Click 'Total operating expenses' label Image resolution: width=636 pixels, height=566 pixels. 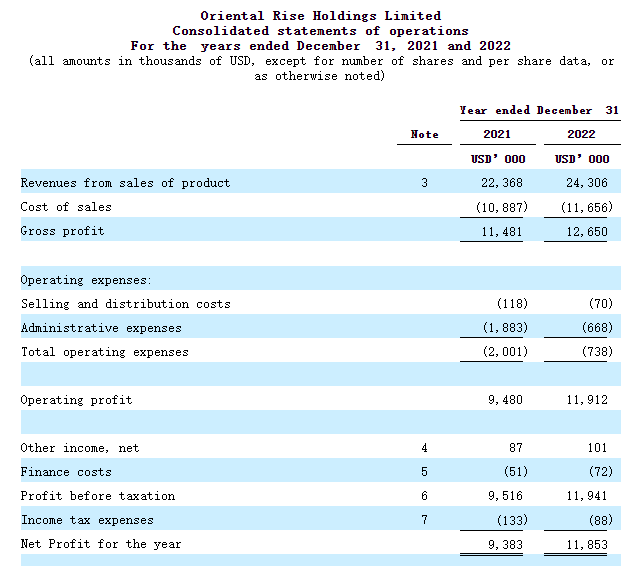[105, 352]
